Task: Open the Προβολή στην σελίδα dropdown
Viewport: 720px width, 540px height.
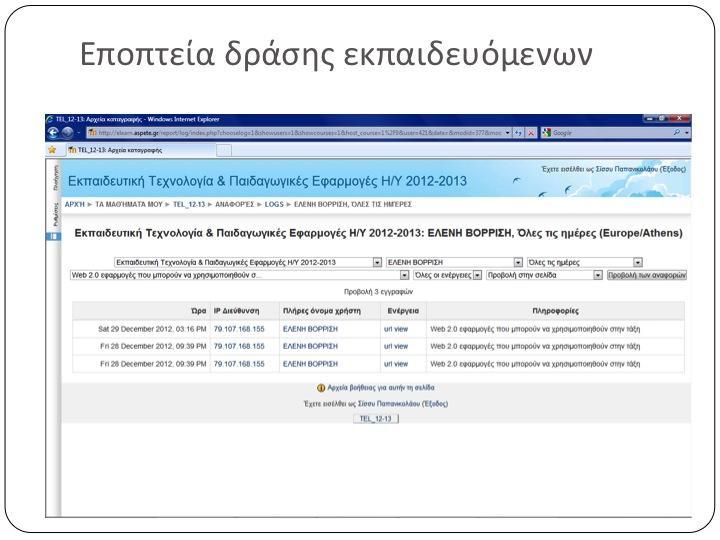Action: tap(544, 275)
